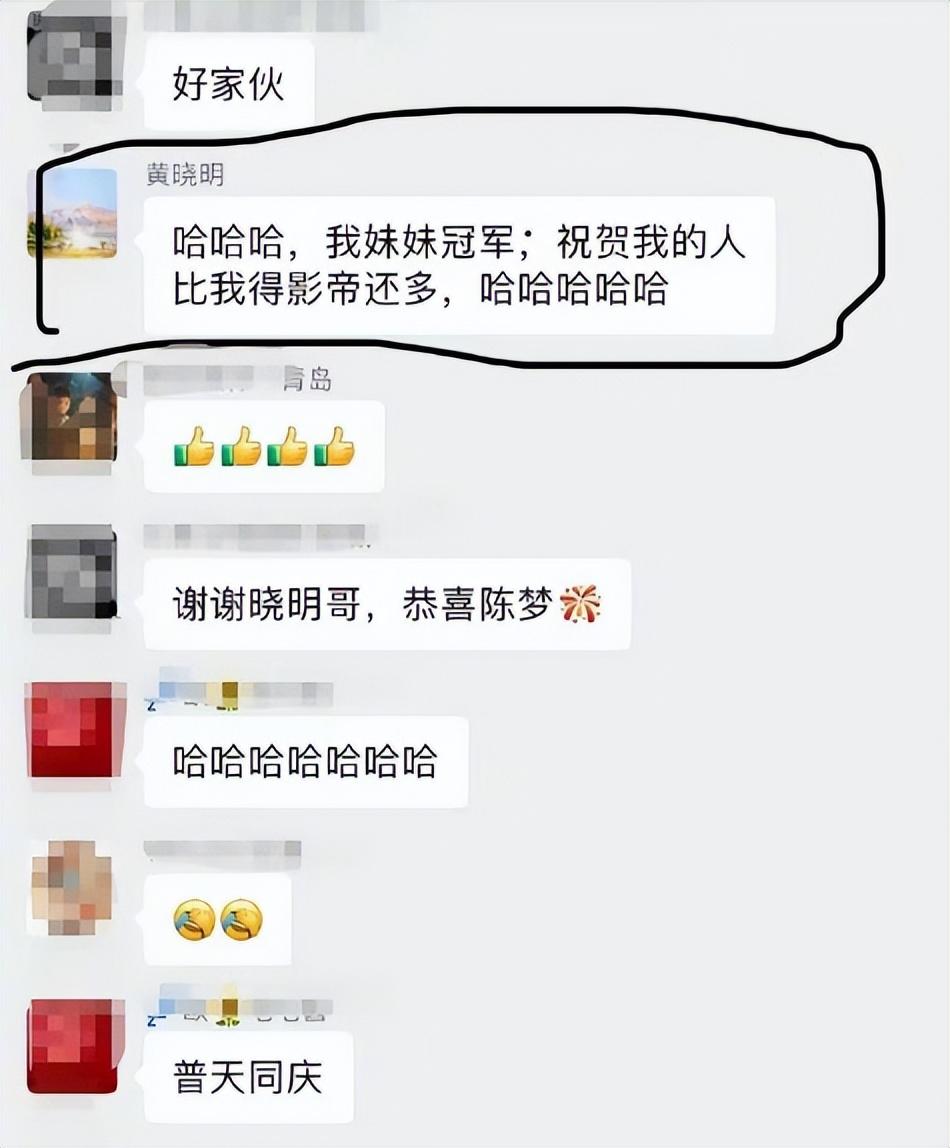Image resolution: width=950 pixels, height=1148 pixels.
Task: Tap the avatar beside the 好家伙 message
Action: (72, 56)
